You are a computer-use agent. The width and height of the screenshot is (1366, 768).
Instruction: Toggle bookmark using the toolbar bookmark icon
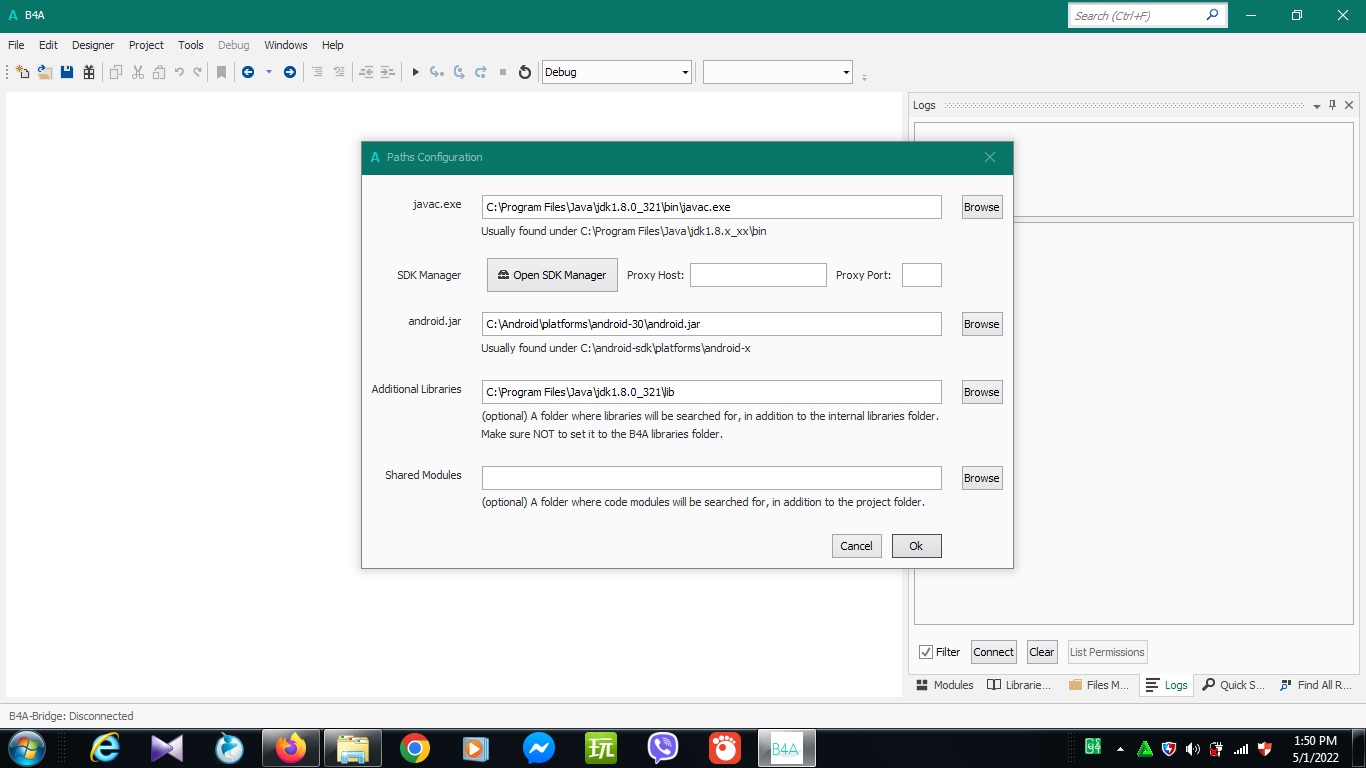[222, 72]
